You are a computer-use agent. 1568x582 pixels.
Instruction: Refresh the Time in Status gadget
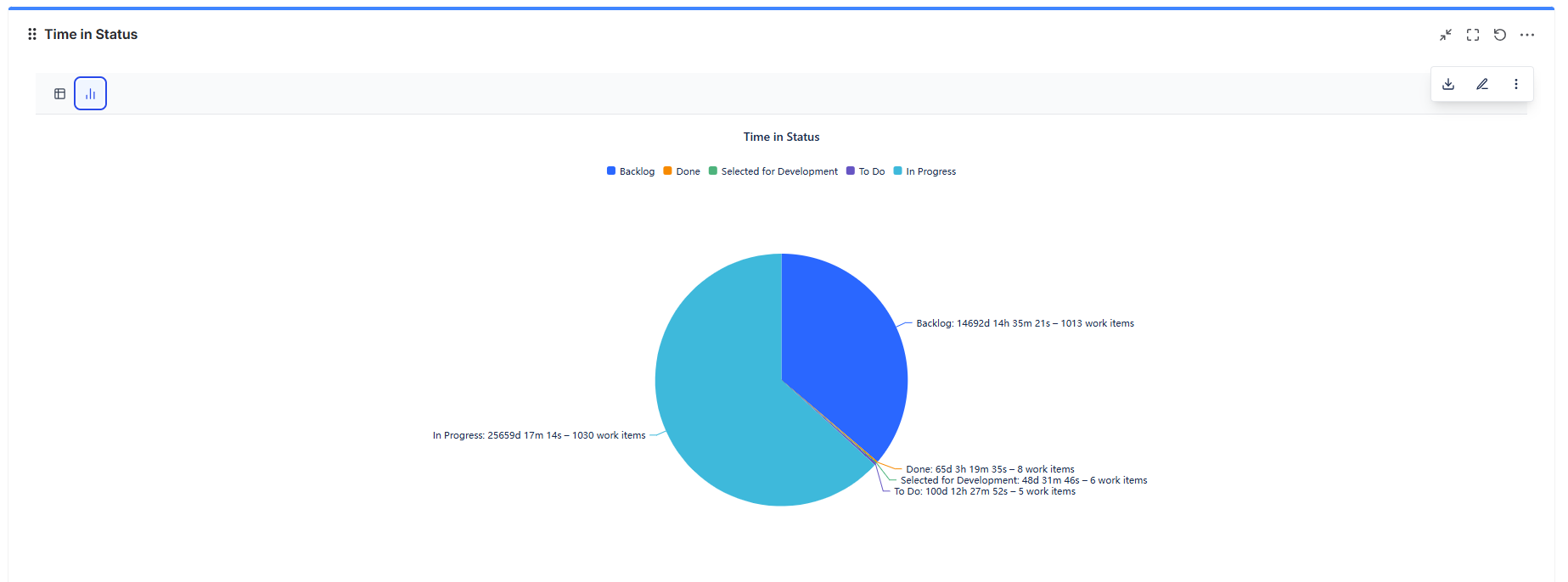pyautogui.click(x=1500, y=35)
